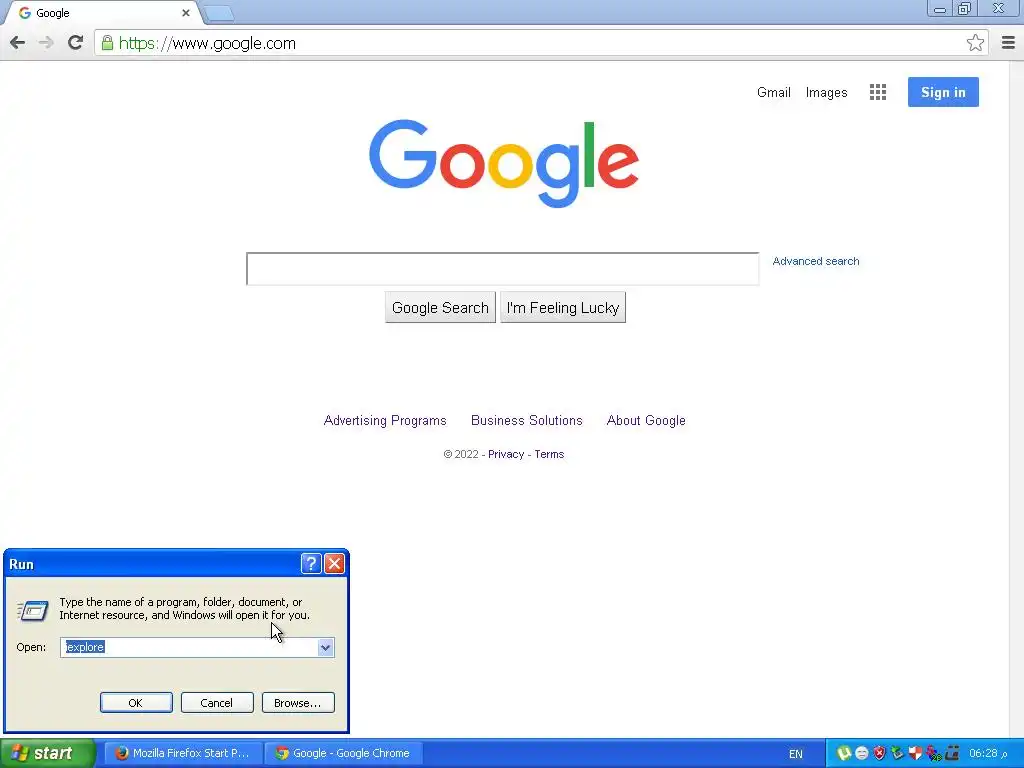Close the Run dialog with red X
This screenshot has height=768, width=1024.
(x=334, y=564)
